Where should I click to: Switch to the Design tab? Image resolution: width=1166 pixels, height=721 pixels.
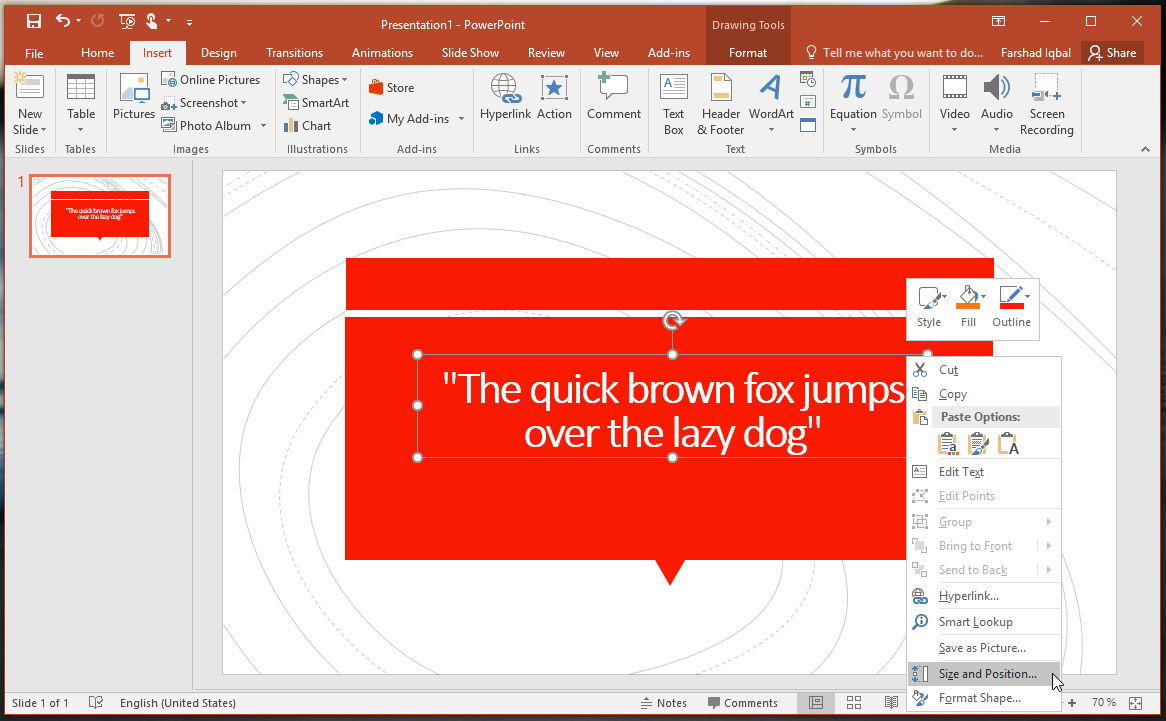click(218, 53)
